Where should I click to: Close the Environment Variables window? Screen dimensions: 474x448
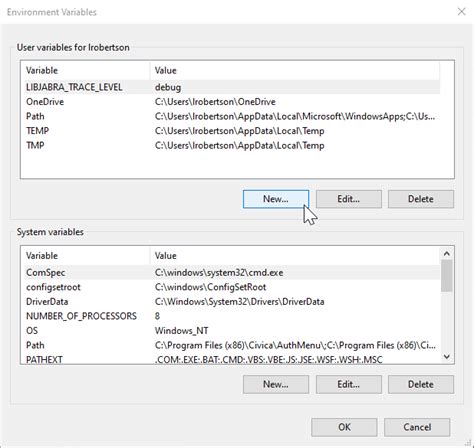coord(461,12)
